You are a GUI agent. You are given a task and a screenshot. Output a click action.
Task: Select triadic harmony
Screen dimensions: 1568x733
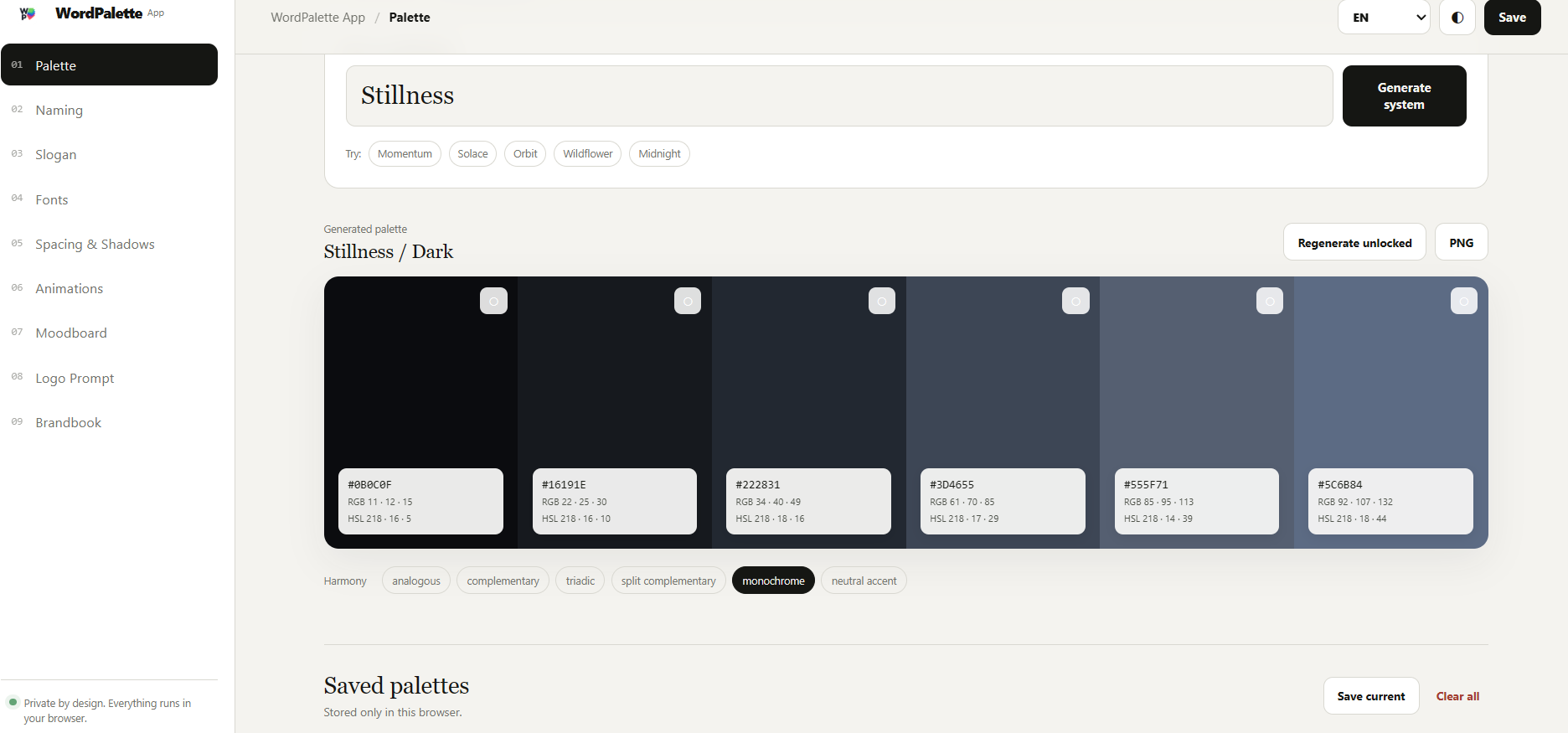coord(580,581)
